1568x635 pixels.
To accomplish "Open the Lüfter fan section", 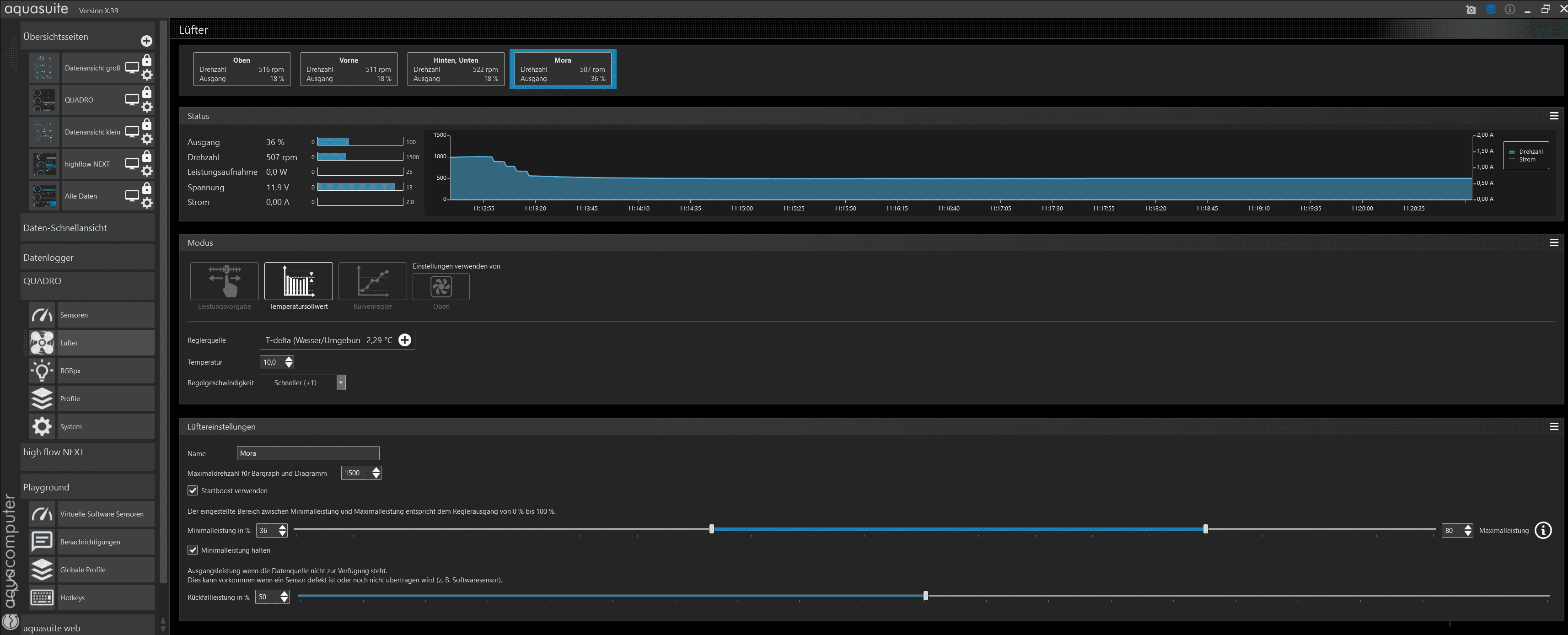I will point(91,343).
